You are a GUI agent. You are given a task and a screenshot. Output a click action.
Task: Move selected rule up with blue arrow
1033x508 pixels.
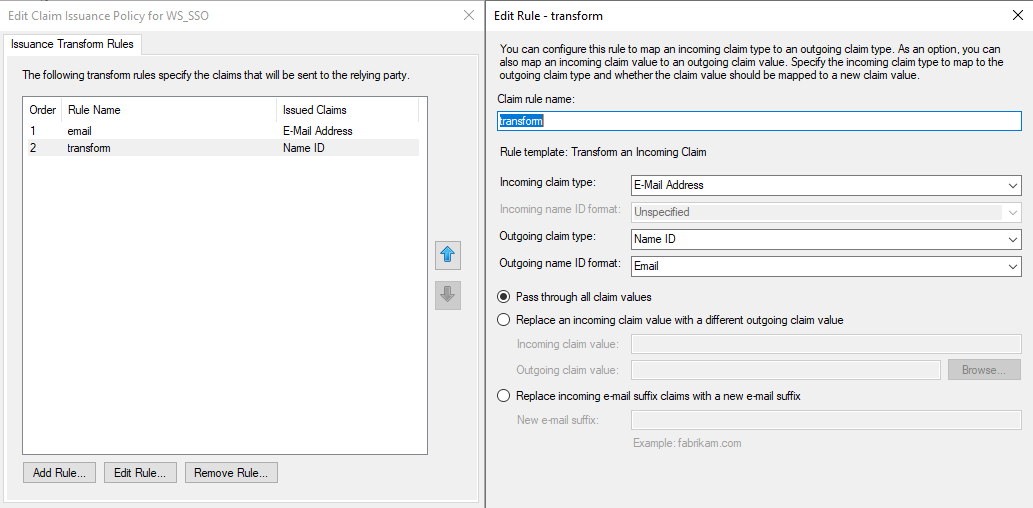pos(448,256)
